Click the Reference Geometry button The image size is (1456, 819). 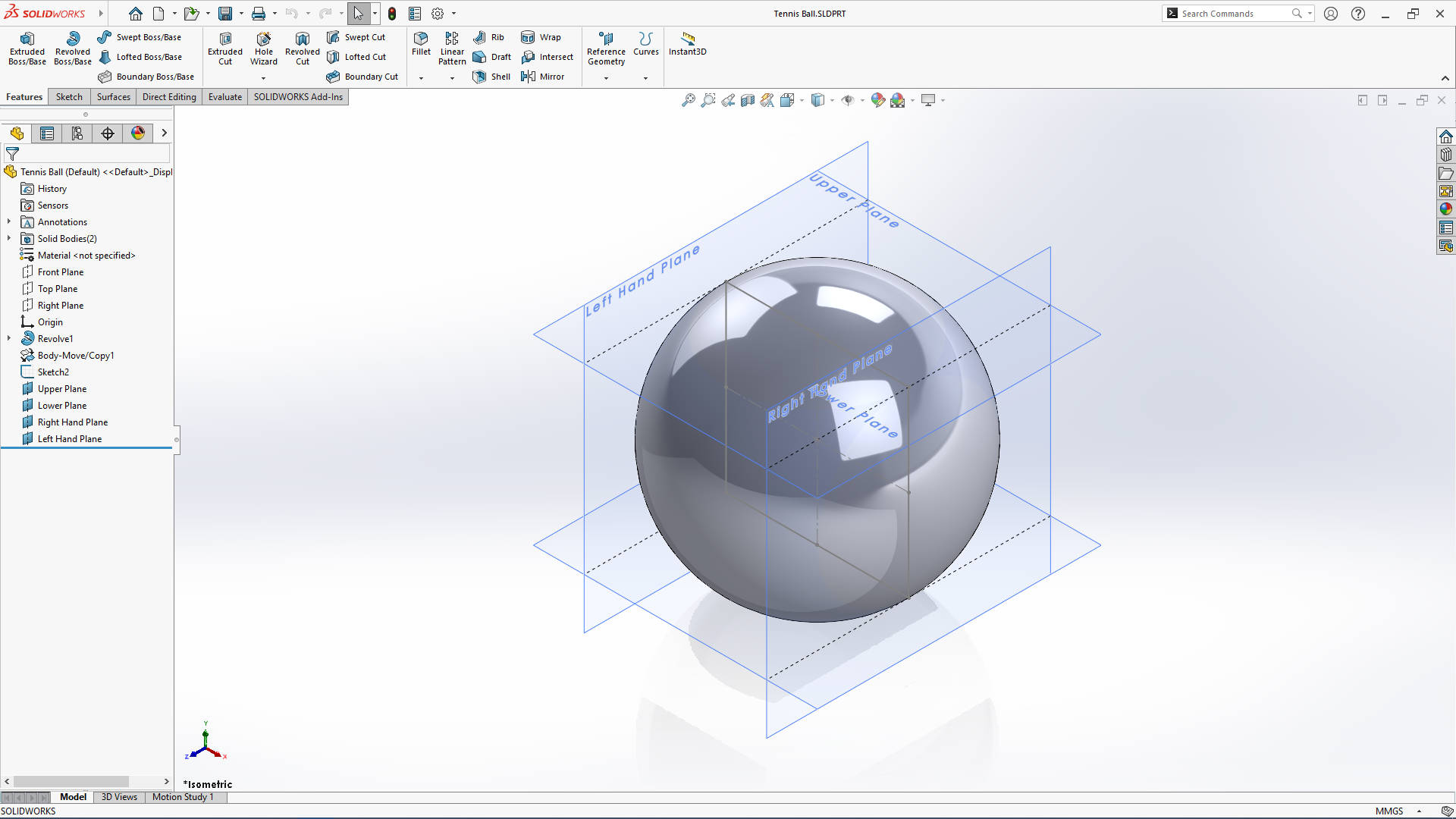coord(606,48)
